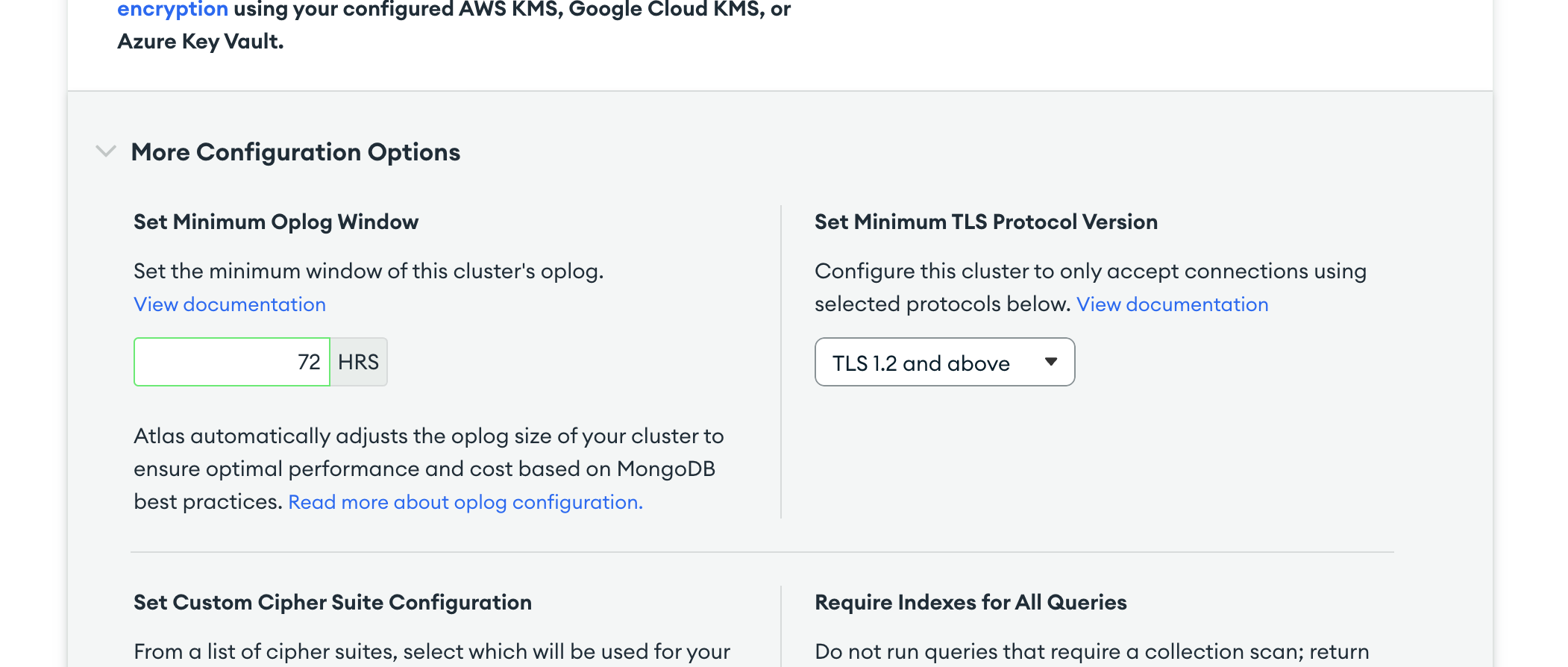Click the 'Set the minimum window' description text
This screenshot has width=1568, height=667.
coord(369,271)
